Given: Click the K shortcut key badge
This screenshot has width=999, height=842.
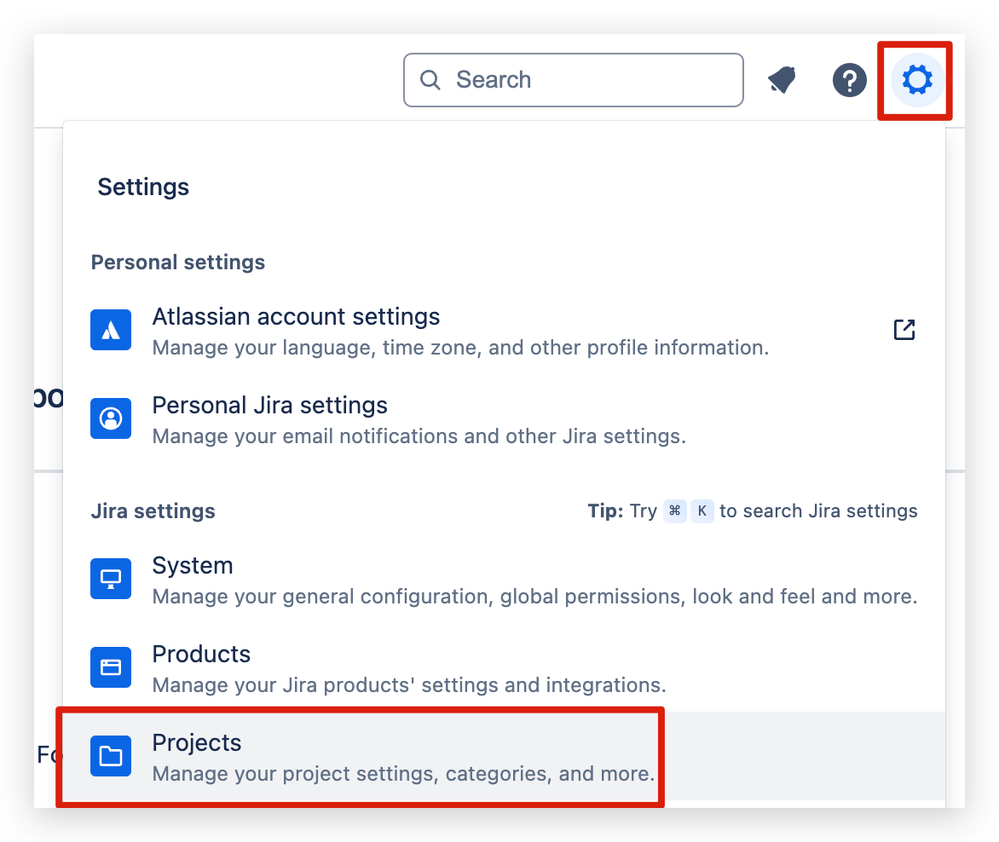Looking at the screenshot, I should point(702,511).
